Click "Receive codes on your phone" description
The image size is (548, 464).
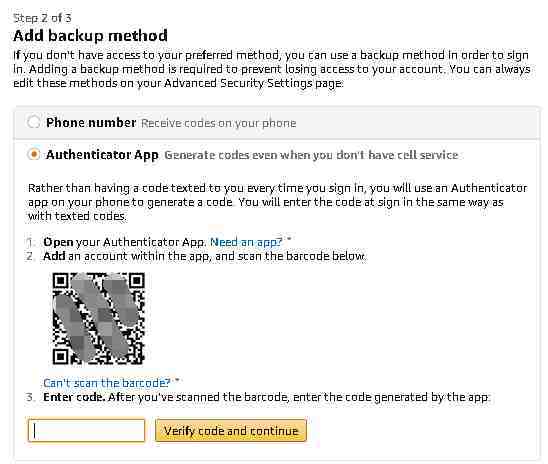click(219, 123)
